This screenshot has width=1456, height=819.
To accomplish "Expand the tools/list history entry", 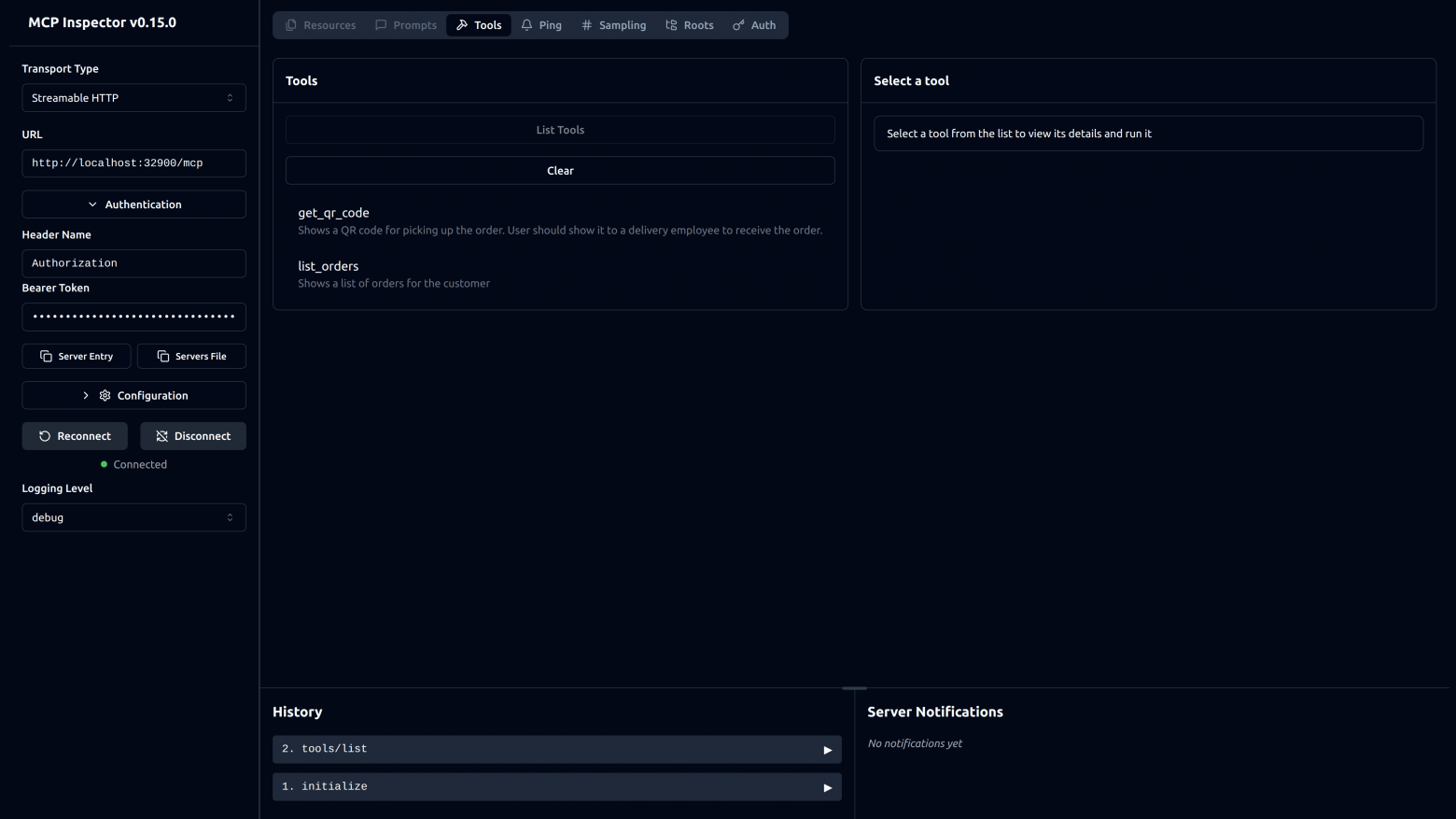I will (x=556, y=749).
